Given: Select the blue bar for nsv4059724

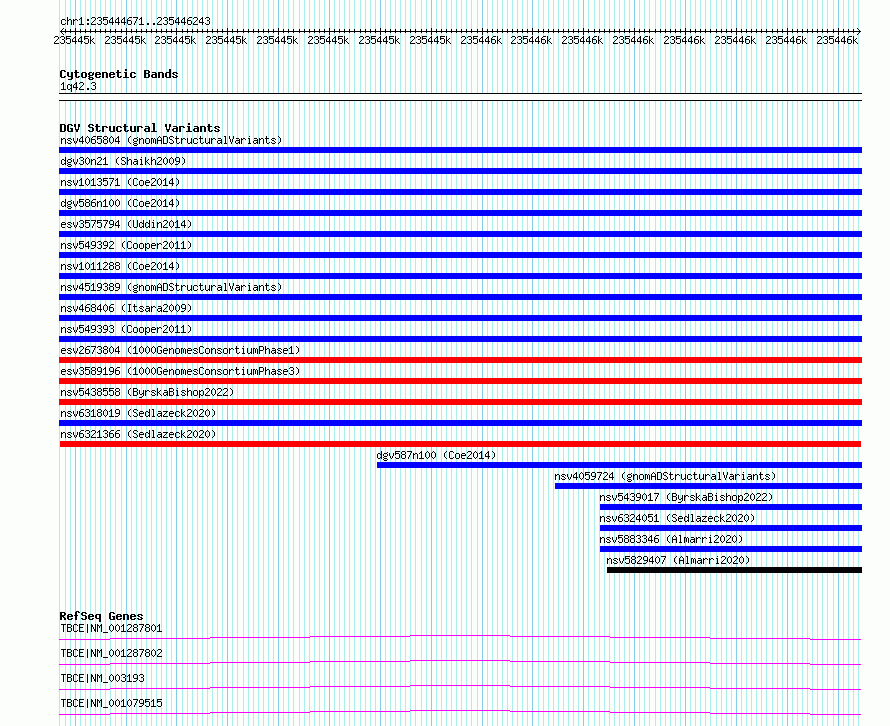Looking at the screenshot, I should click(x=708, y=486).
